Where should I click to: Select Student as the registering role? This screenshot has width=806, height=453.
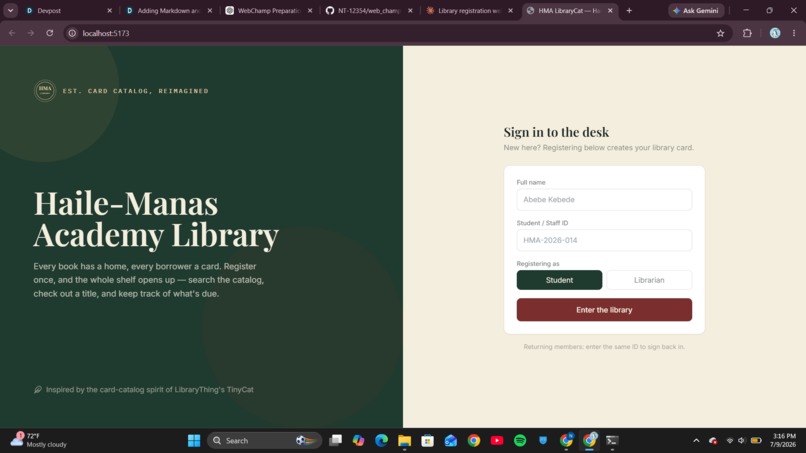[x=559, y=280]
